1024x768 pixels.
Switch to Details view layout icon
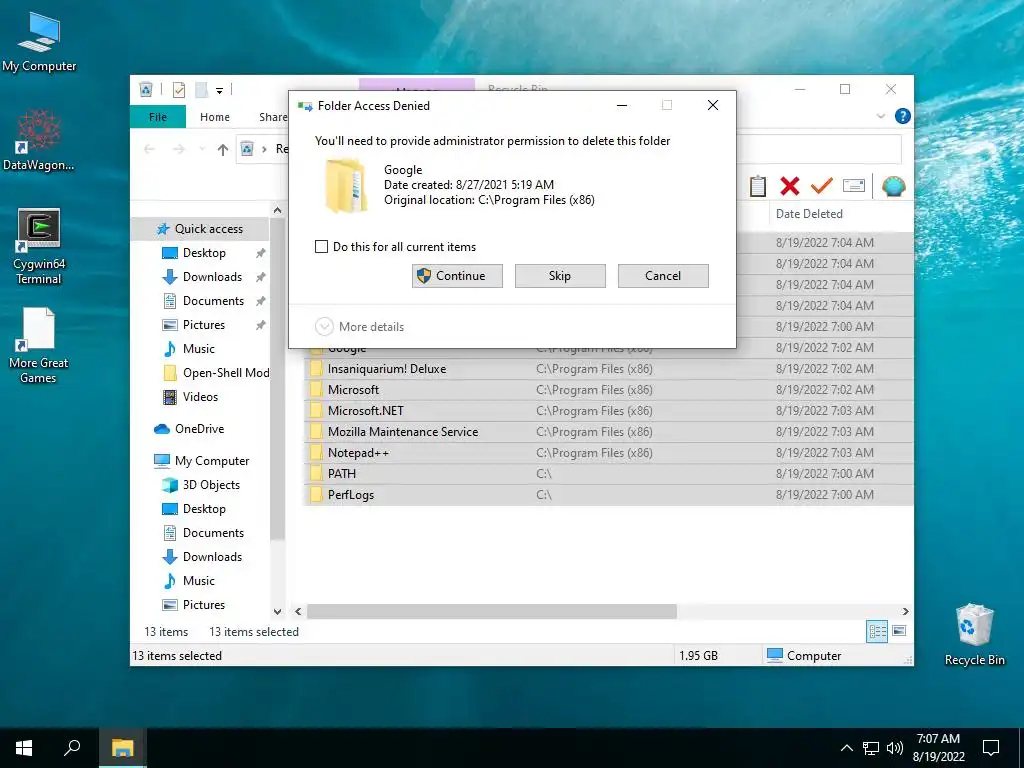pos(877,631)
